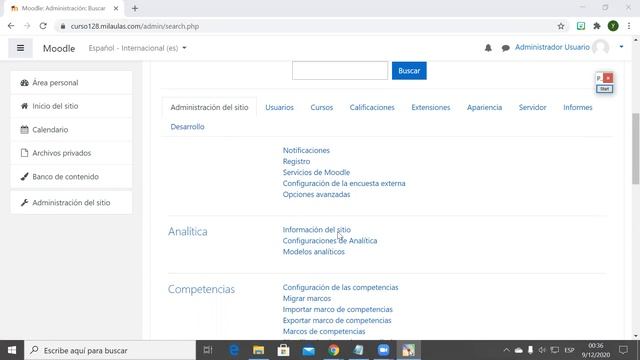Open Modelos analíticos link
This screenshot has height=360, width=640.
click(313, 251)
